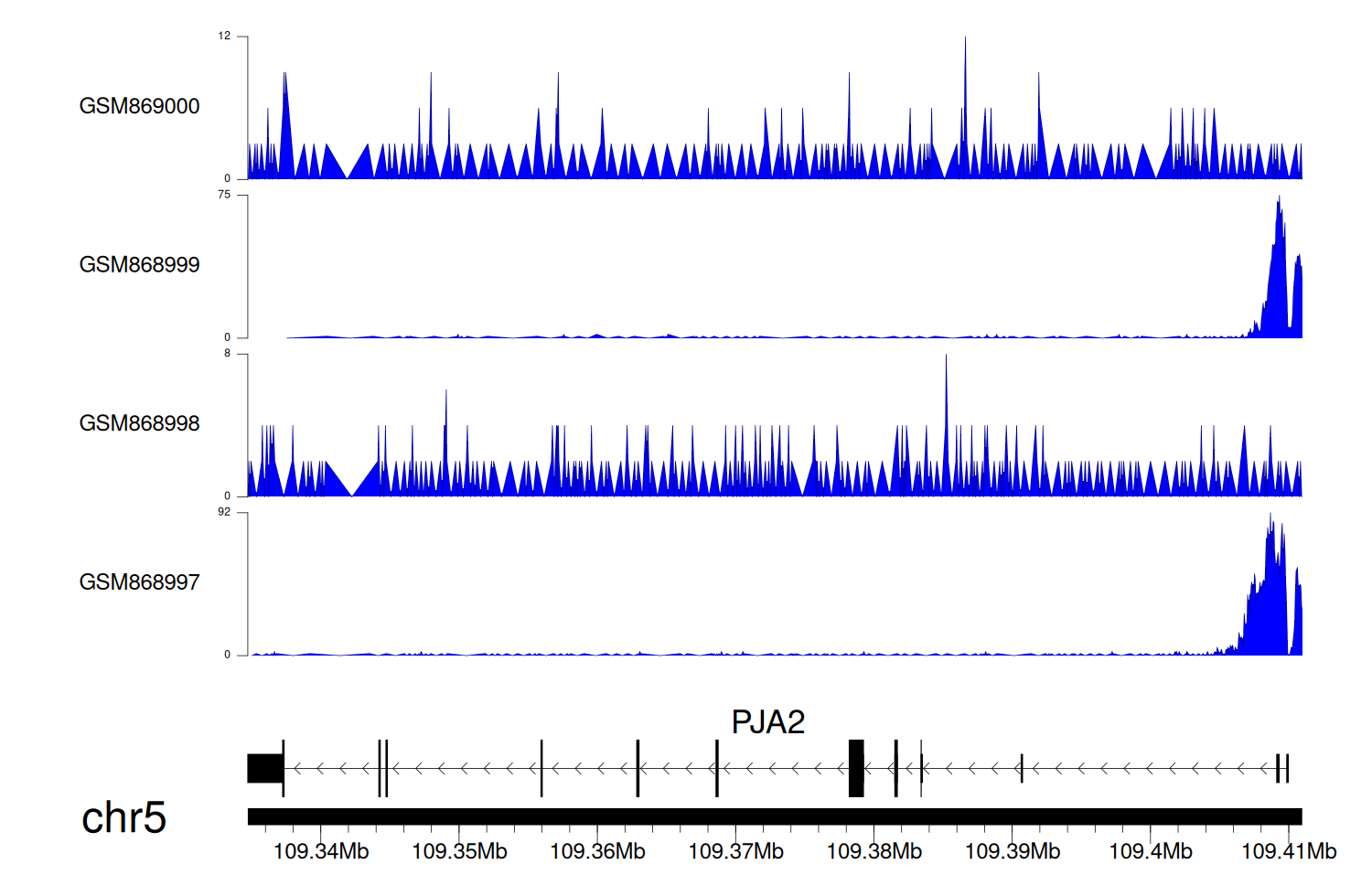Select the GSM868997 track label
Image resolution: width=1372 pixels, height=896 pixels.
click(x=139, y=582)
